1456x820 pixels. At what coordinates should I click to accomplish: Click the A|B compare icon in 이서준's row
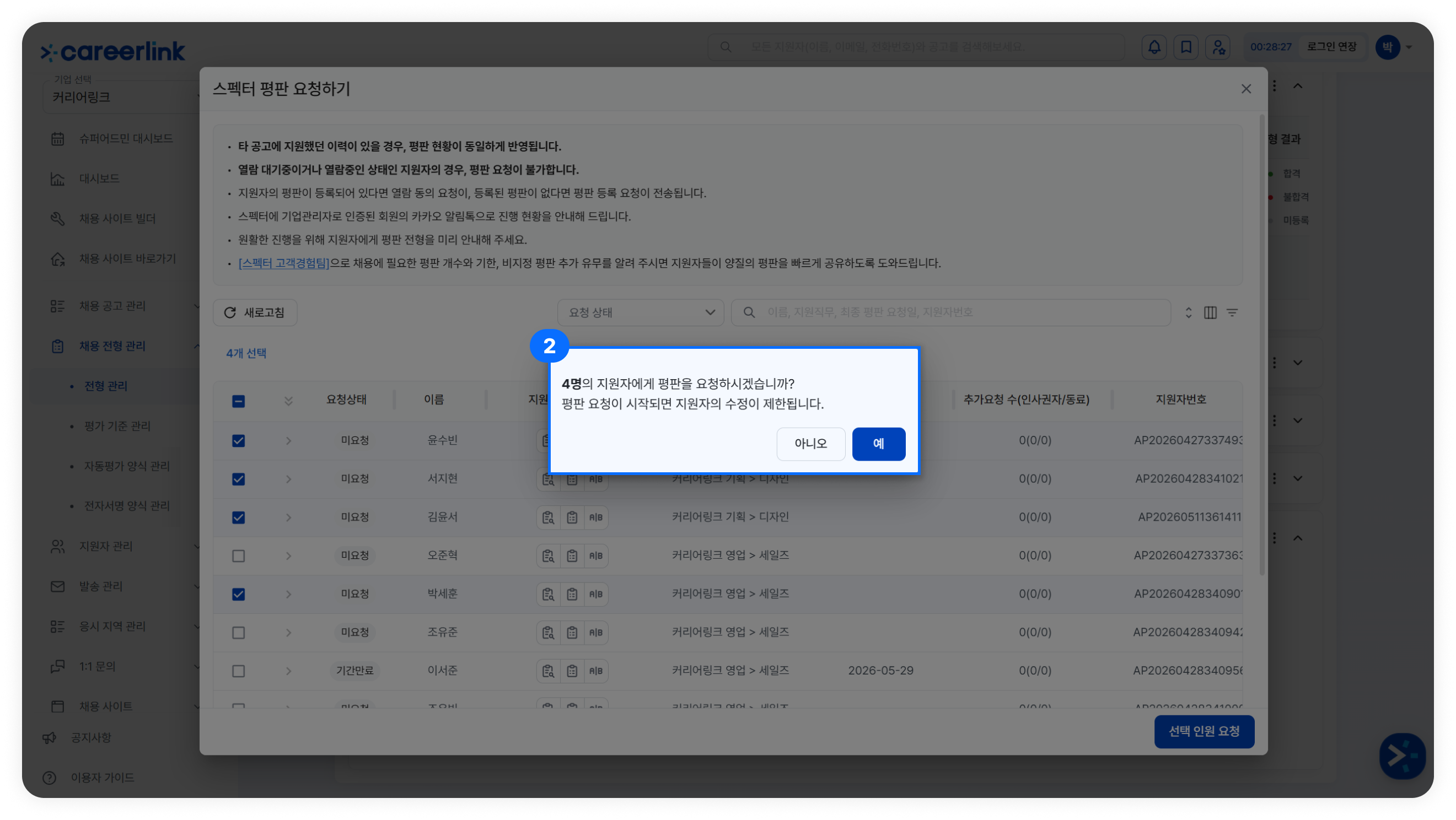(x=596, y=671)
